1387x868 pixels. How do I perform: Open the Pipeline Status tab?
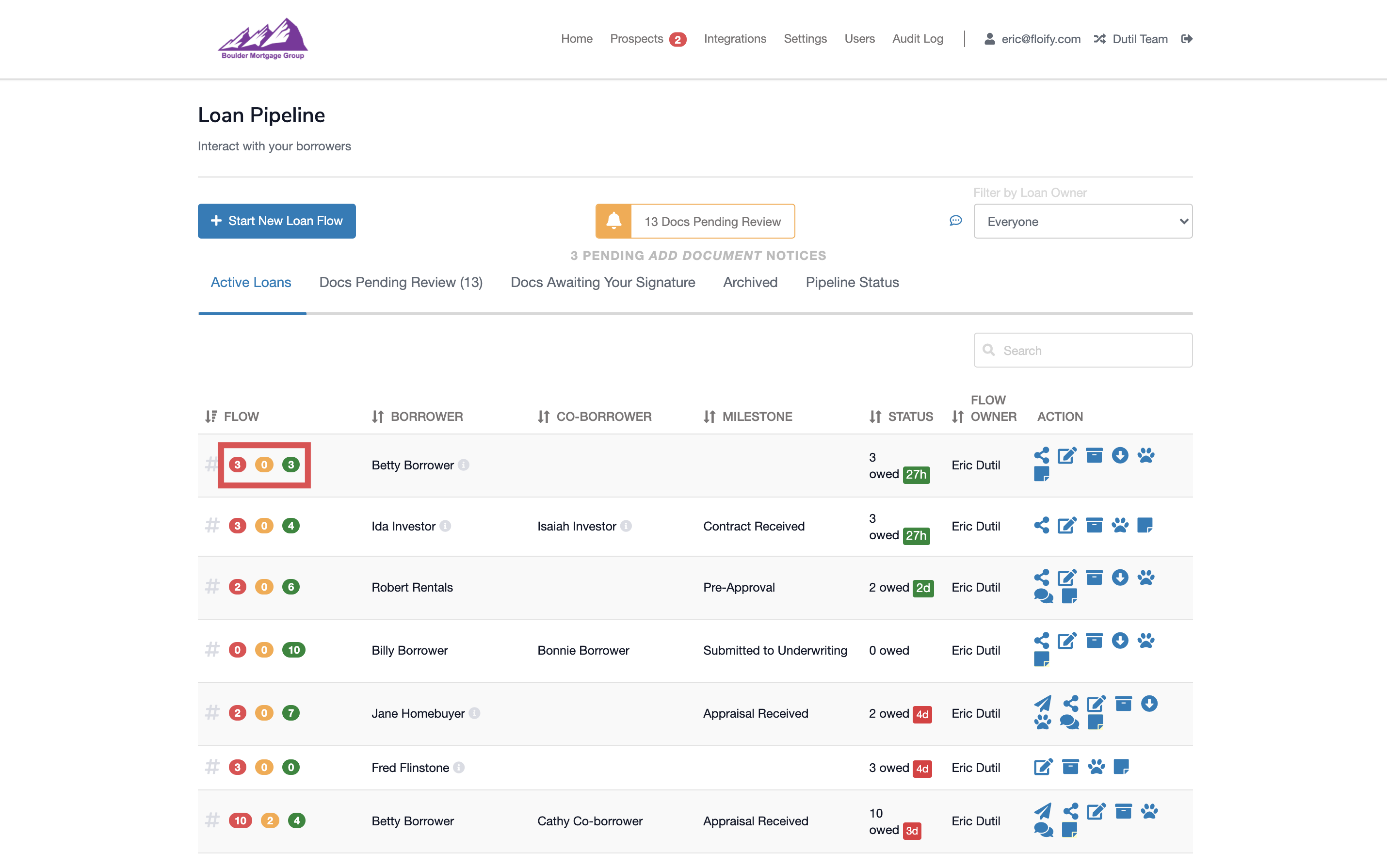(x=852, y=282)
